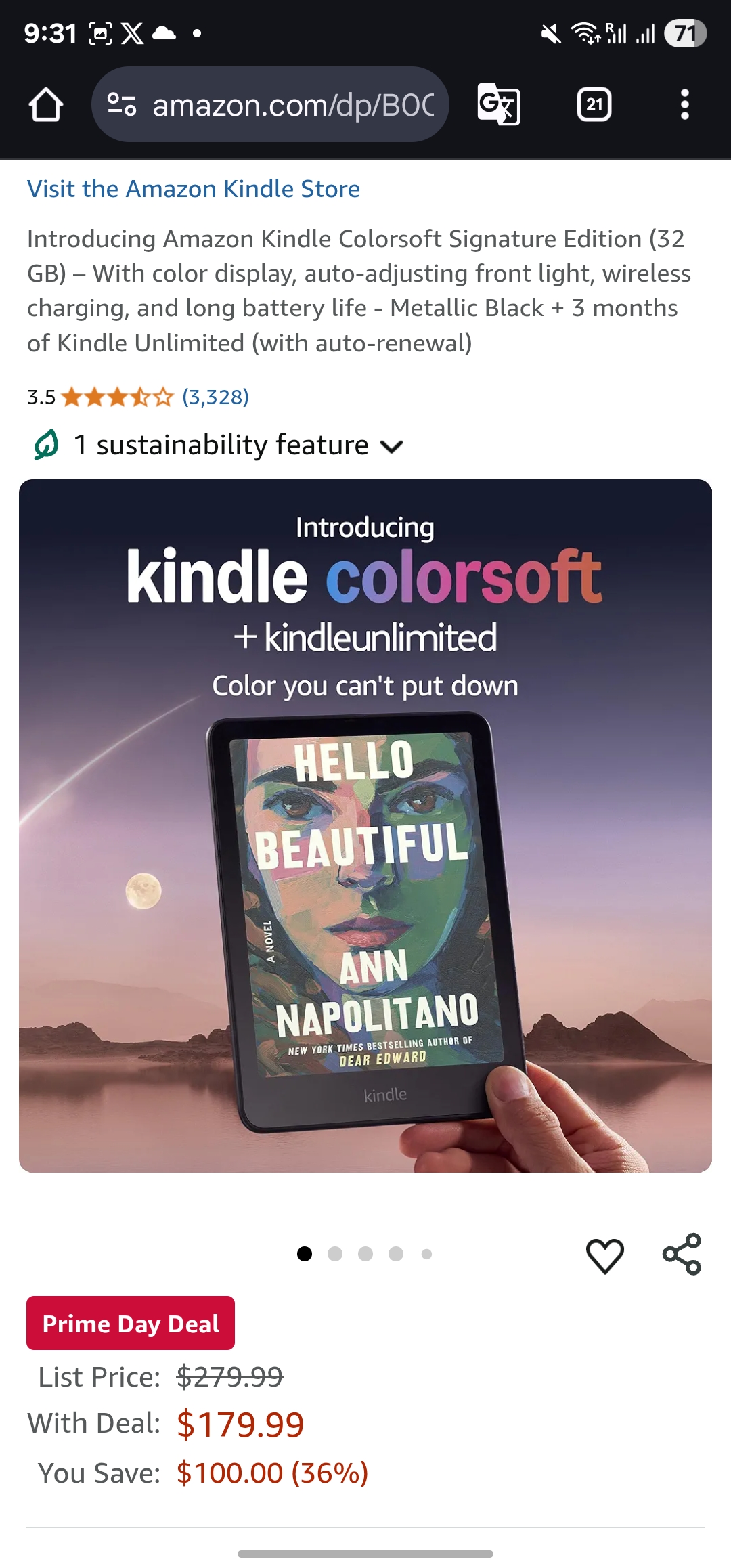
Task: Tap the amazon.com URL address field
Action: 293,105
